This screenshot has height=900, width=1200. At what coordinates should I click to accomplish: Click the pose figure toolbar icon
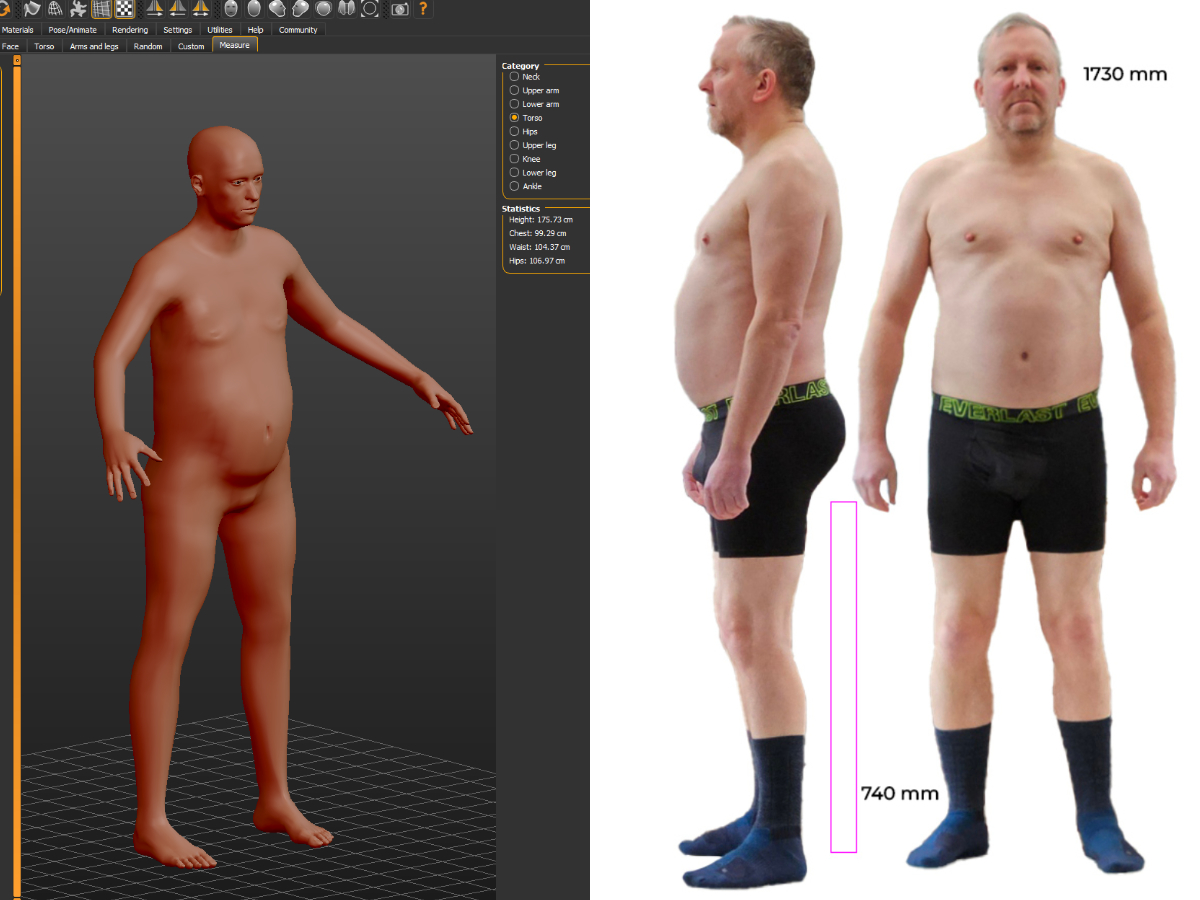coord(78,9)
